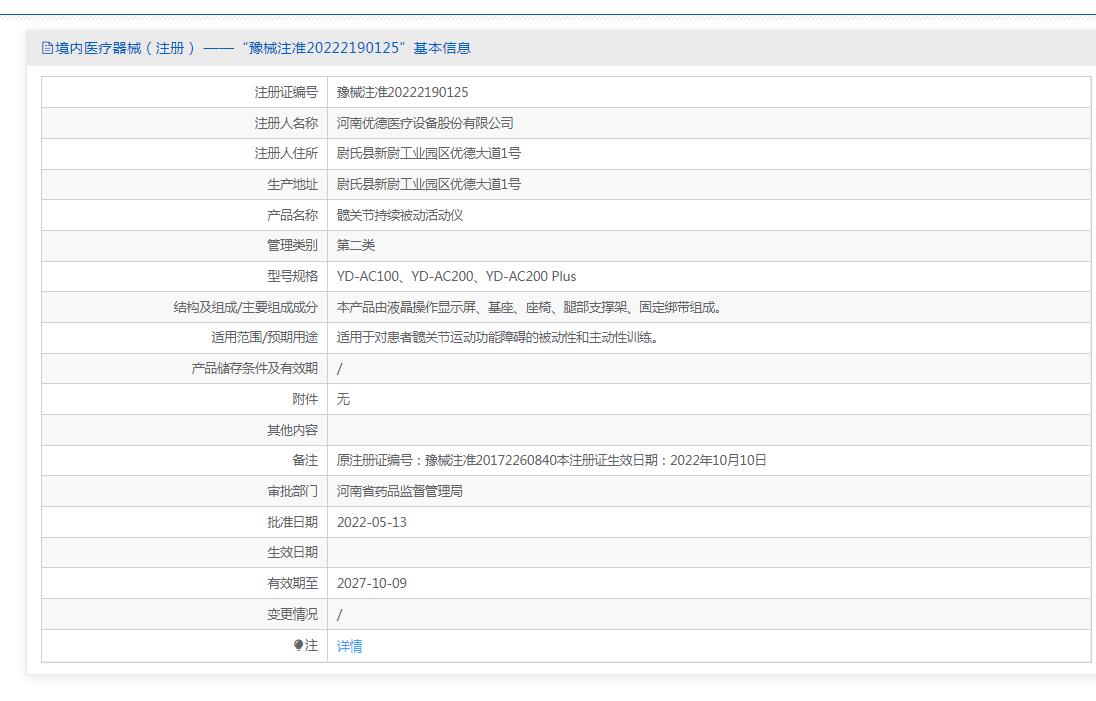
Task: Click the 附件 value 无
Action: click(343, 399)
